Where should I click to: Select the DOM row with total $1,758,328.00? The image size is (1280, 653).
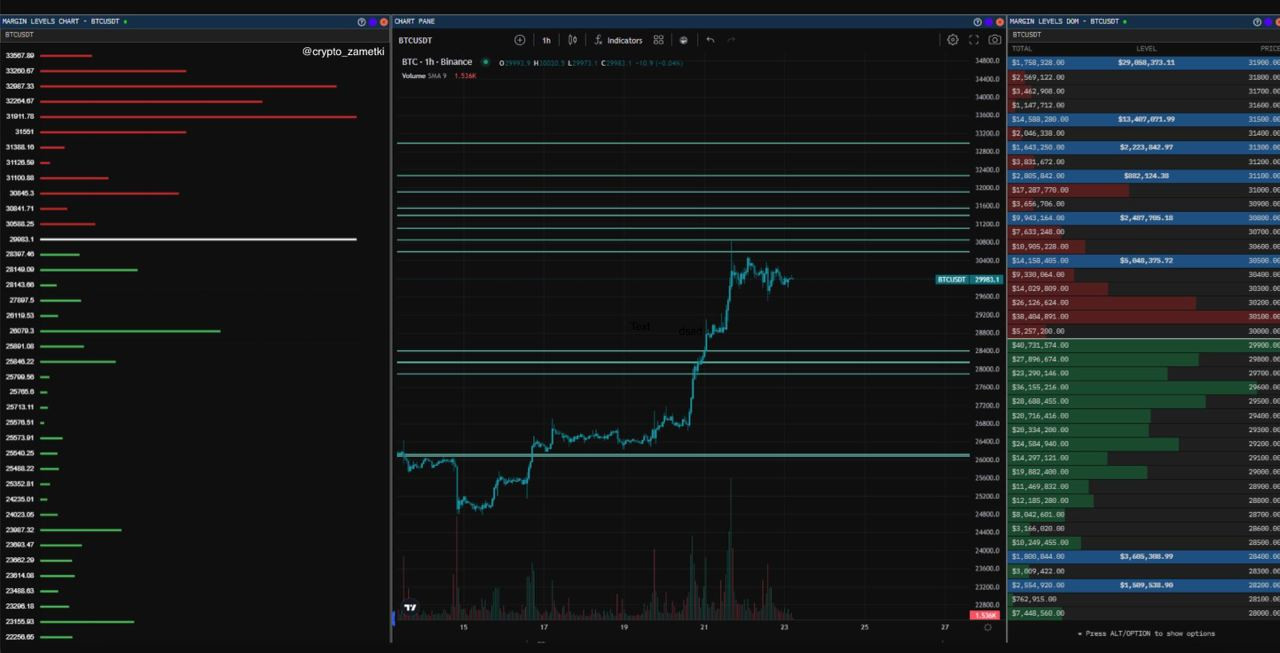coord(1144,62)
